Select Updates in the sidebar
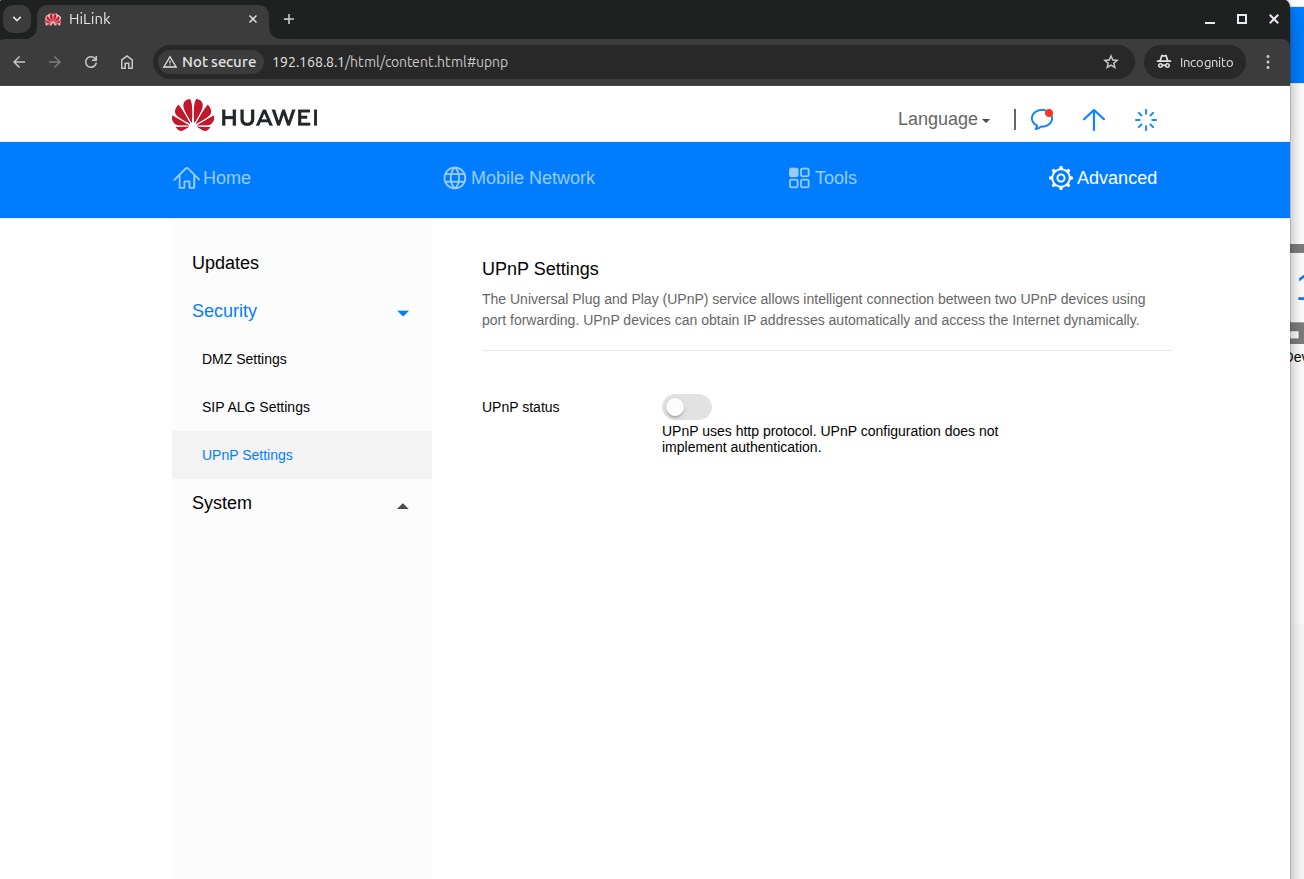The image size is (1304, 879). 225,263
